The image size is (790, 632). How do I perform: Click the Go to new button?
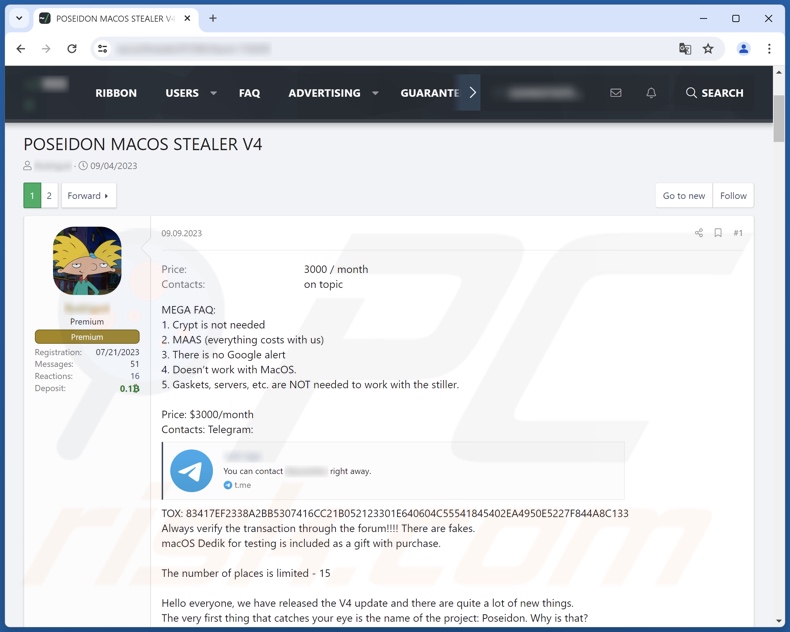click(684, 196)
